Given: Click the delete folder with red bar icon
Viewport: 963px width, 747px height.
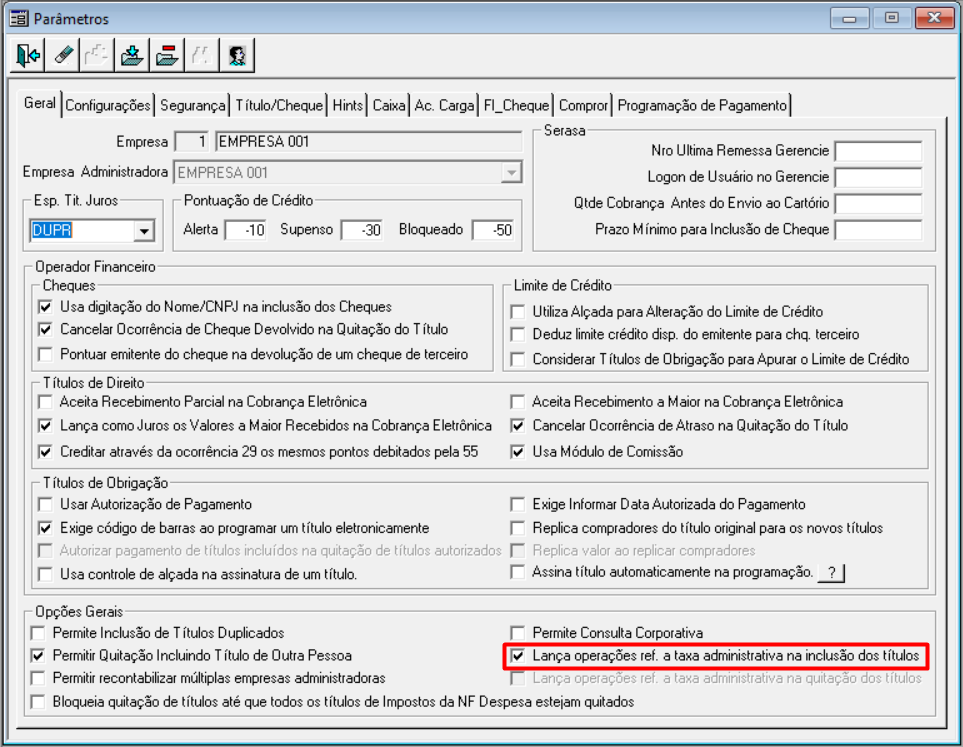Looking at the screenshot, I should 167,55.
